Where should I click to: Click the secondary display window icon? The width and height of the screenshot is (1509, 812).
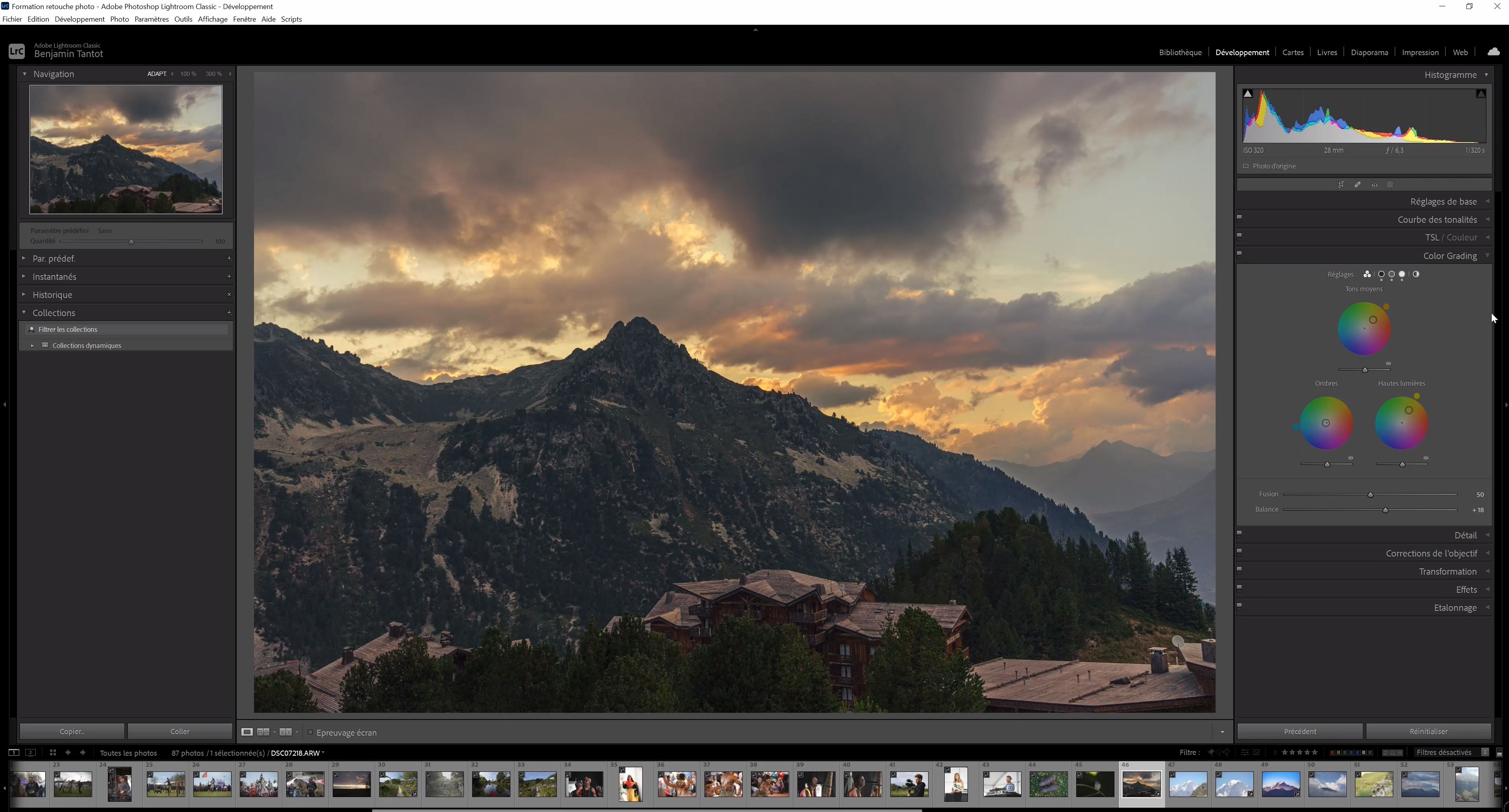(31, 753)
